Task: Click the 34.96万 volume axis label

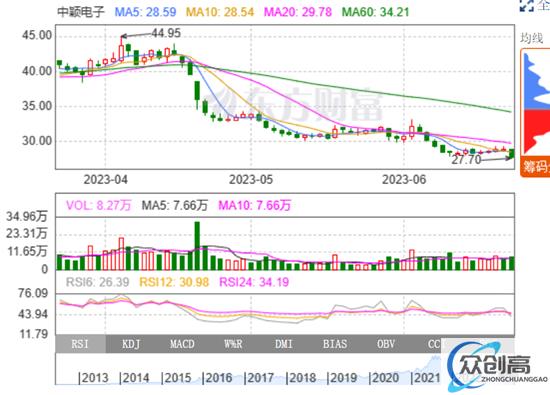Action: point(27,216)
